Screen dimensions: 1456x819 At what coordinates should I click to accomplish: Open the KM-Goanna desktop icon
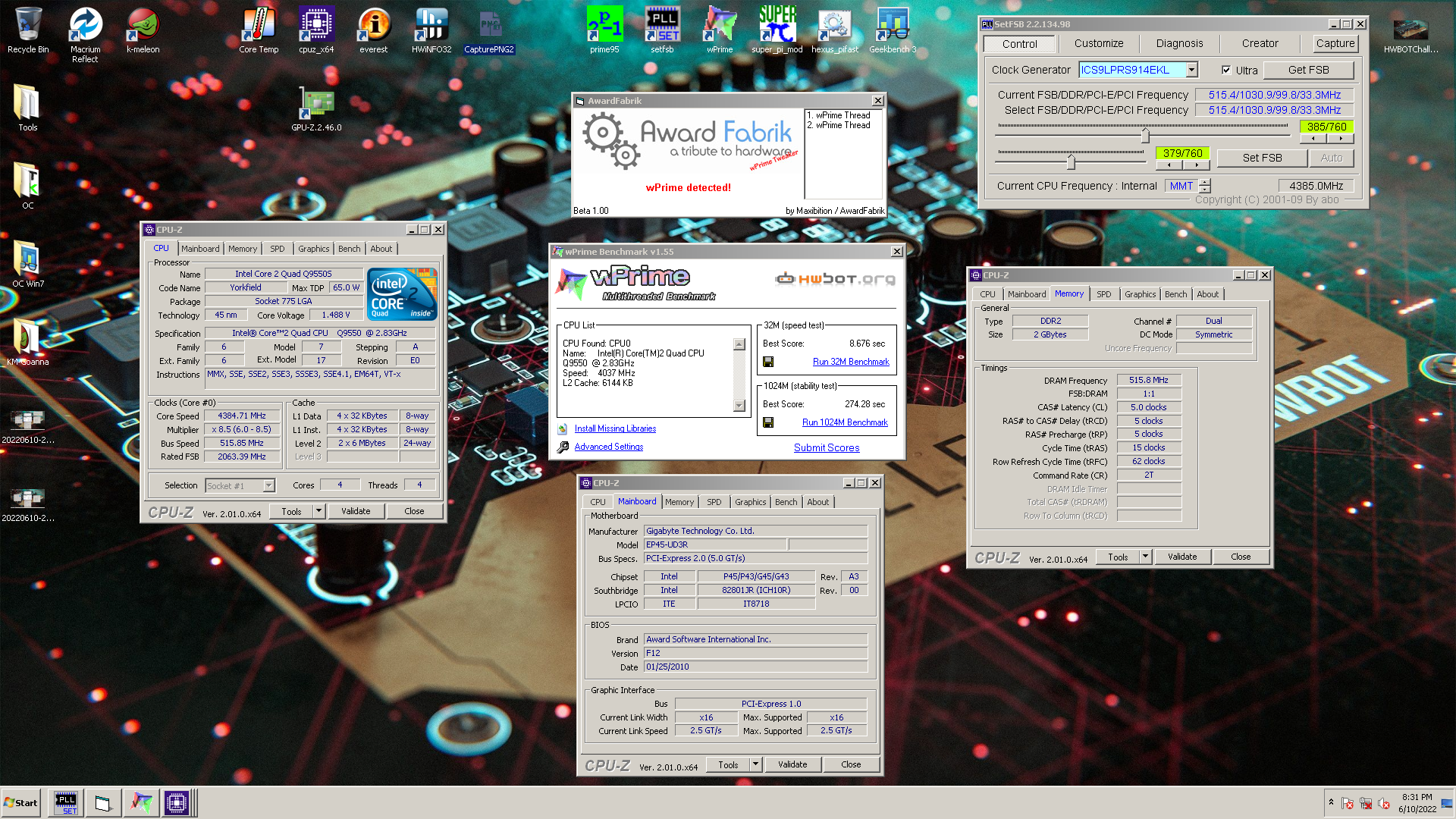pos(27,343)
